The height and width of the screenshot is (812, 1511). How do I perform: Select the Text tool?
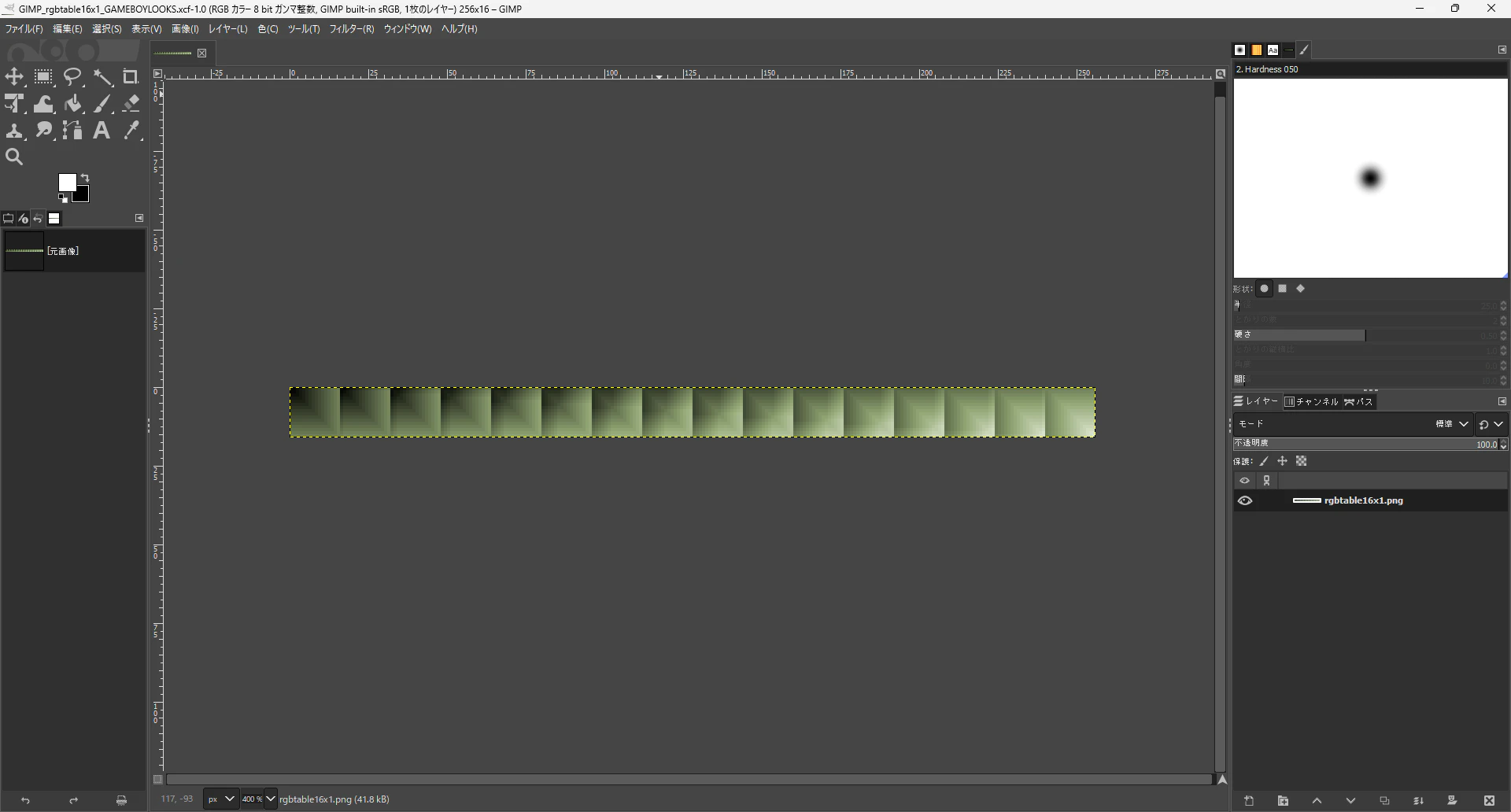tap(102, 131)
